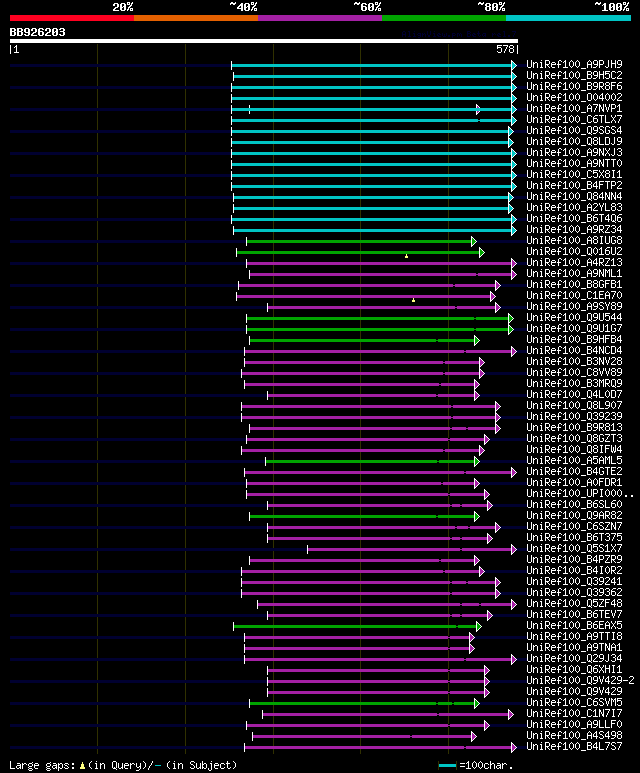640x773 pixels.
Task: Click the purple ~60% identity legend bar
Action: tap(320, 18)
